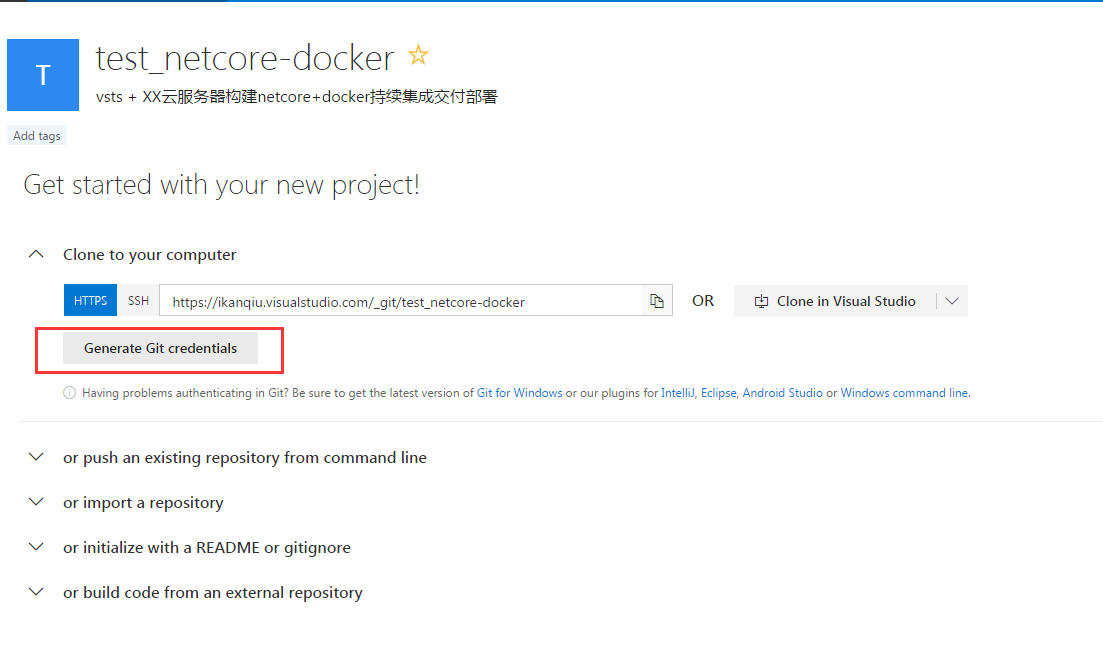Image resolution: width=1103 pixels, height=653 pixels.
Task: Click Generate Git credentials button
Action: click(160, 348)
